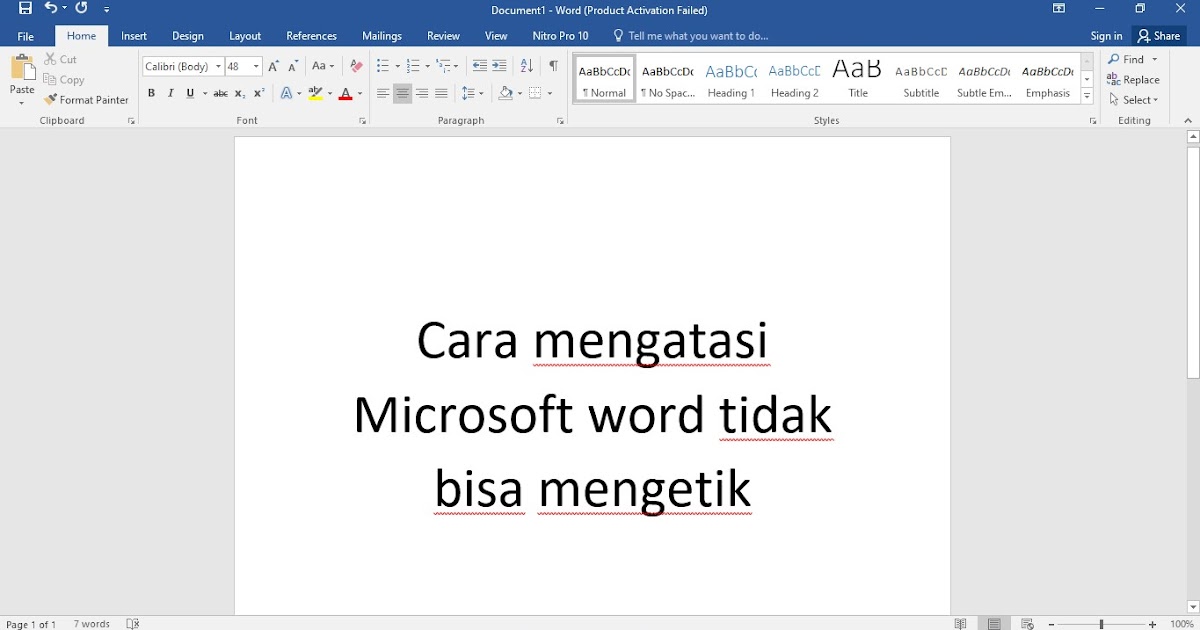1200x630 pixels.
Task: Open the Nitro Pro 10 tab
Action: tap(560, 36)
